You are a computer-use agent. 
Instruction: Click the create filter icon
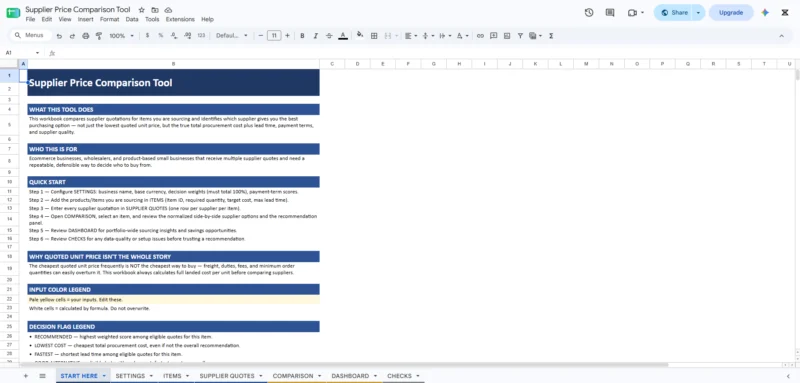tap(520, 36)
